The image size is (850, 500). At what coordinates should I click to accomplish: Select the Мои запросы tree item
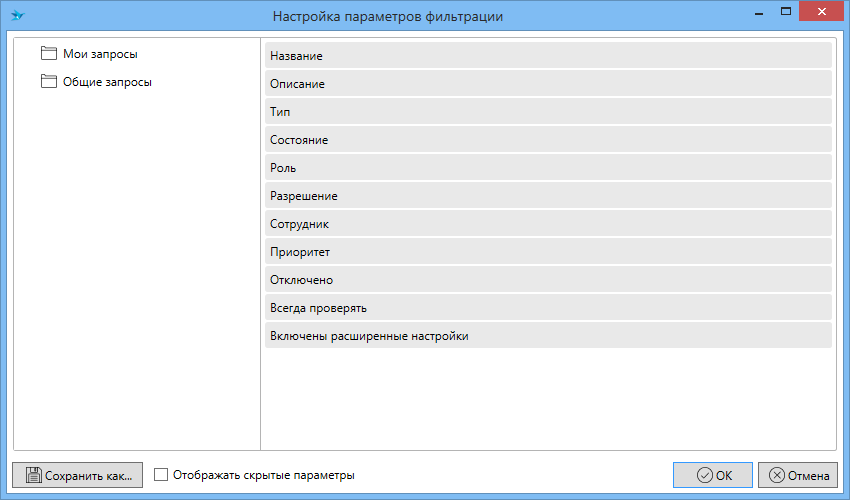pos(100,54)
